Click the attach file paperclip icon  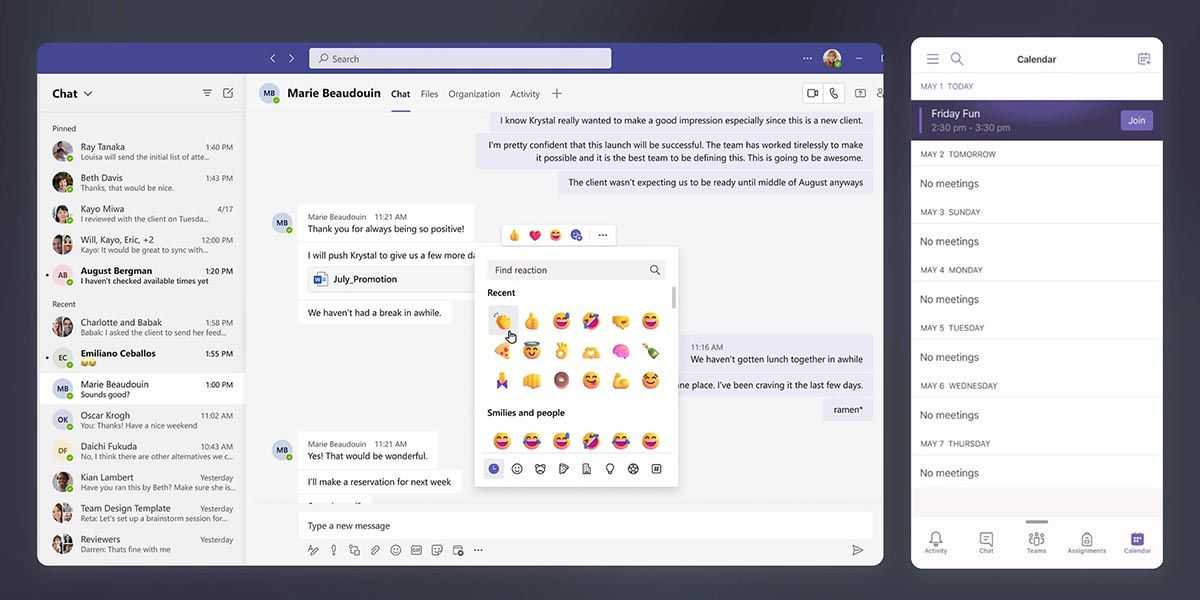[375, 550]
